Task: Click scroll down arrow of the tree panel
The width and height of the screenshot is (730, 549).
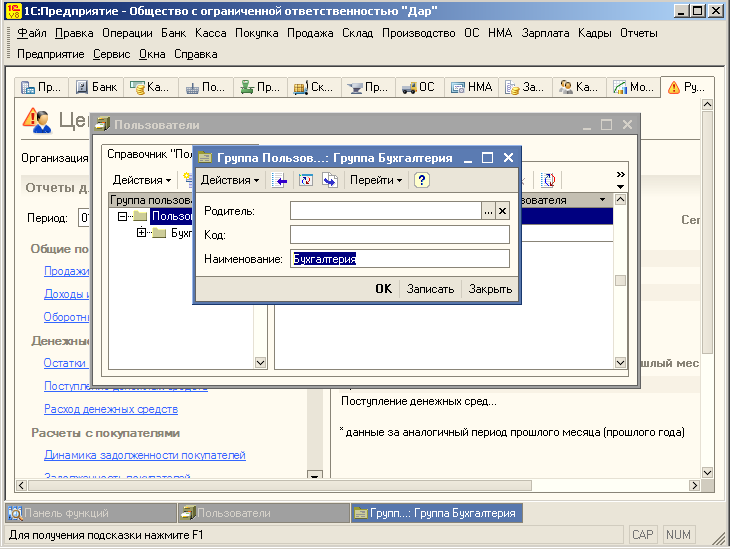Action: click(x=261, y=363)
